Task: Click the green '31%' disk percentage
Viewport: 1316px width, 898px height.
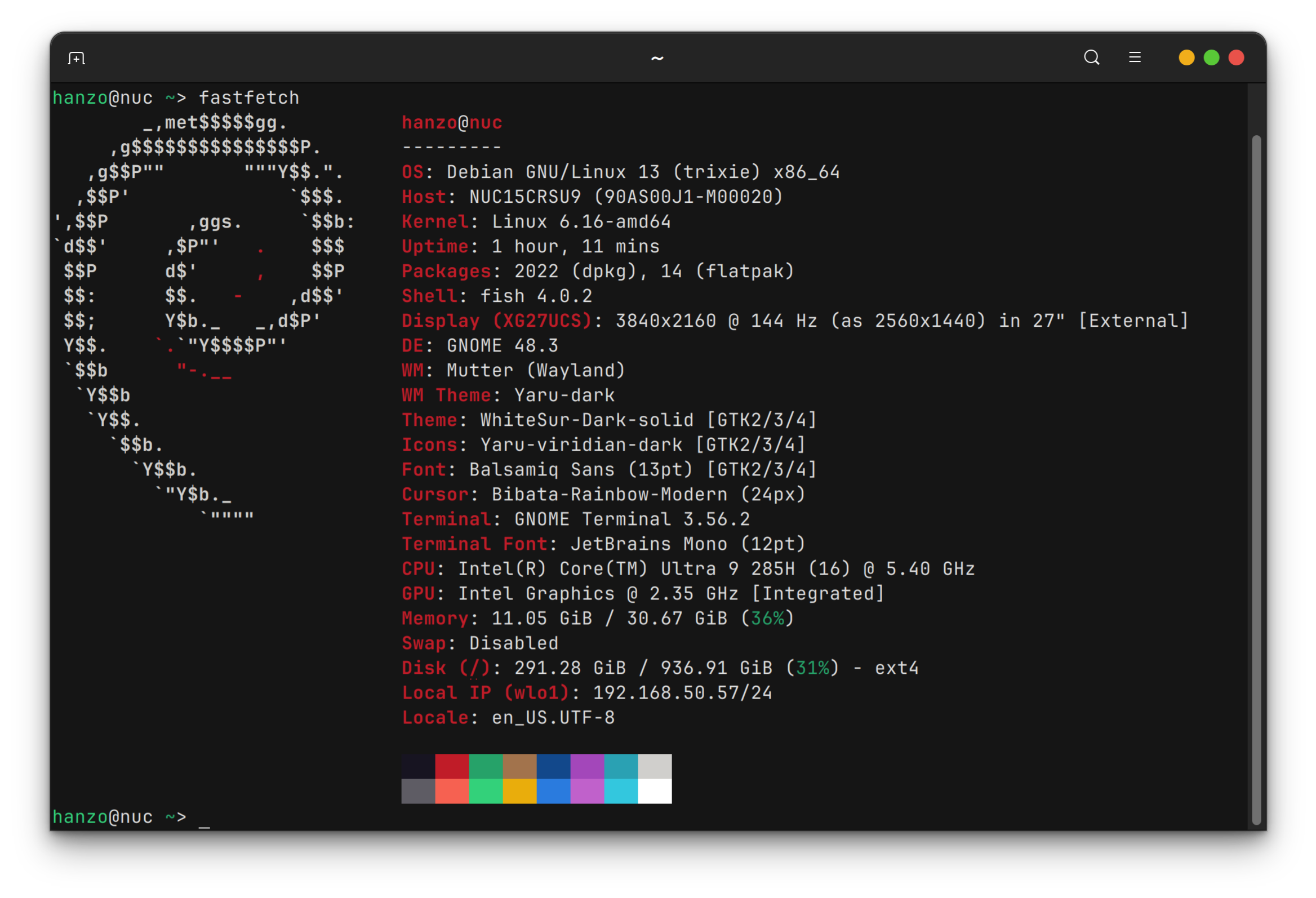Action: click(812, 668)
